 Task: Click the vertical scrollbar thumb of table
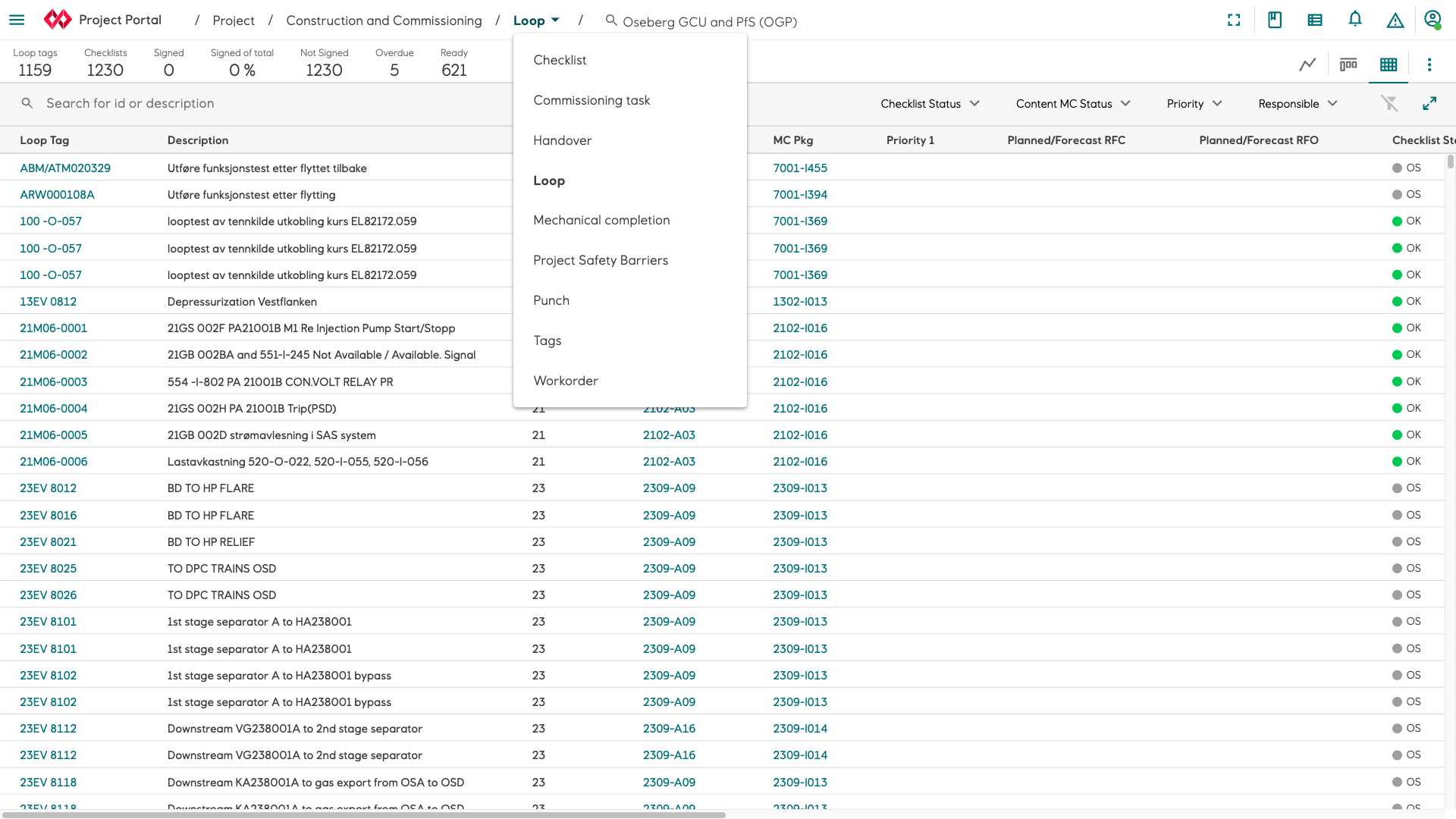pyautogui.click(x=1450, y=162)
